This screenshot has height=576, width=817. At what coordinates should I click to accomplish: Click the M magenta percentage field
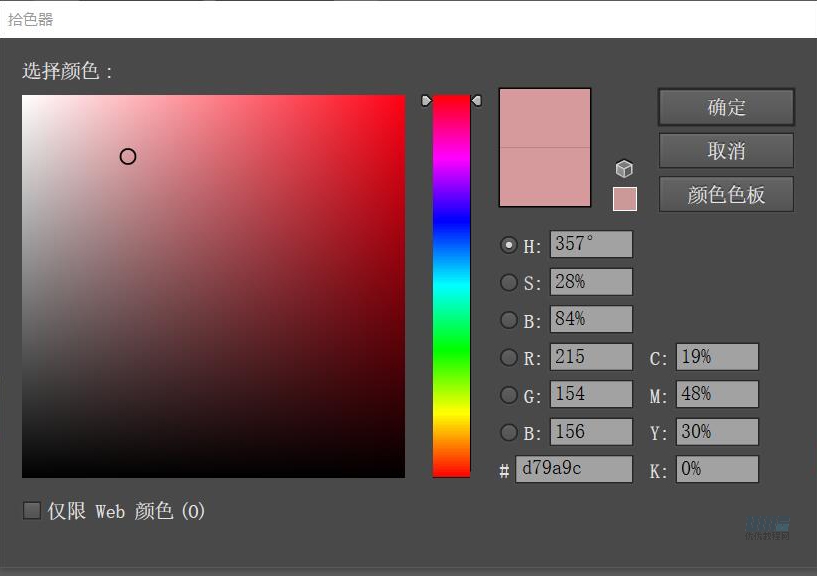point(717,395)
